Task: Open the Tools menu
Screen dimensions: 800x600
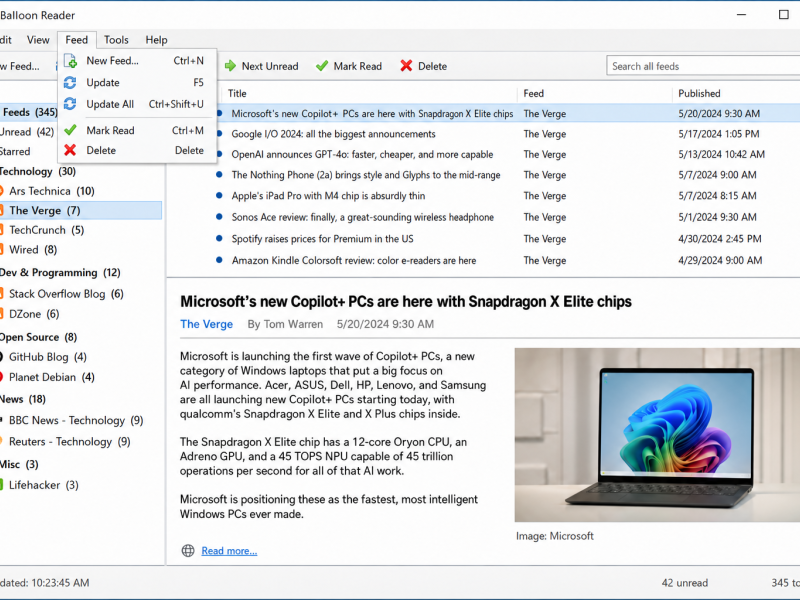Action: coord(116,40)
